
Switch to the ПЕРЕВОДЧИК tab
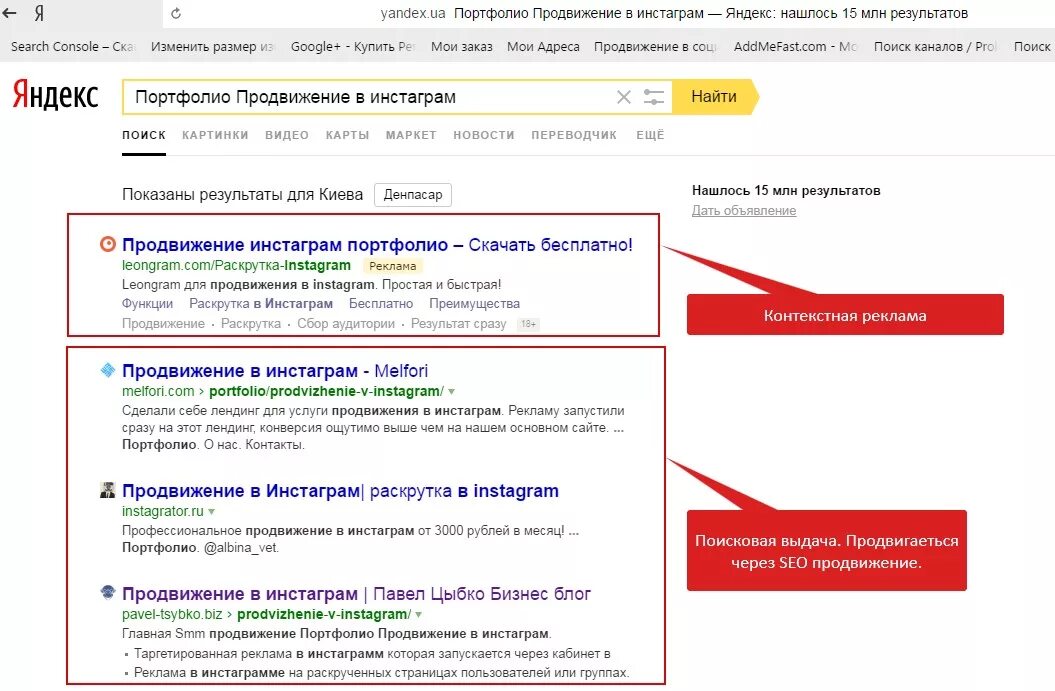coord(574,135)
